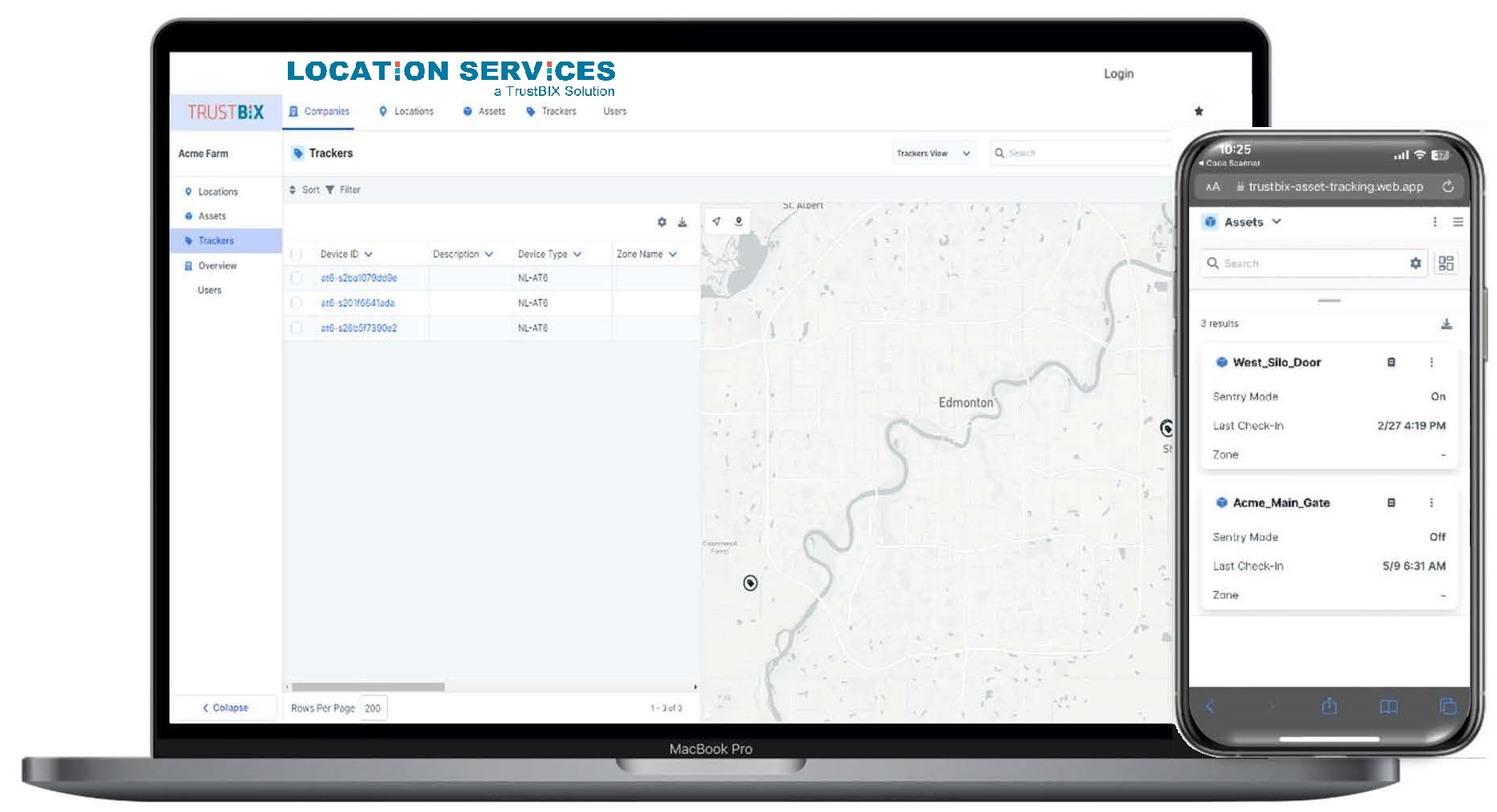Open the Users tab in top navigation
This screenshot has height=812, width=1497.
(x=615, y=111)
